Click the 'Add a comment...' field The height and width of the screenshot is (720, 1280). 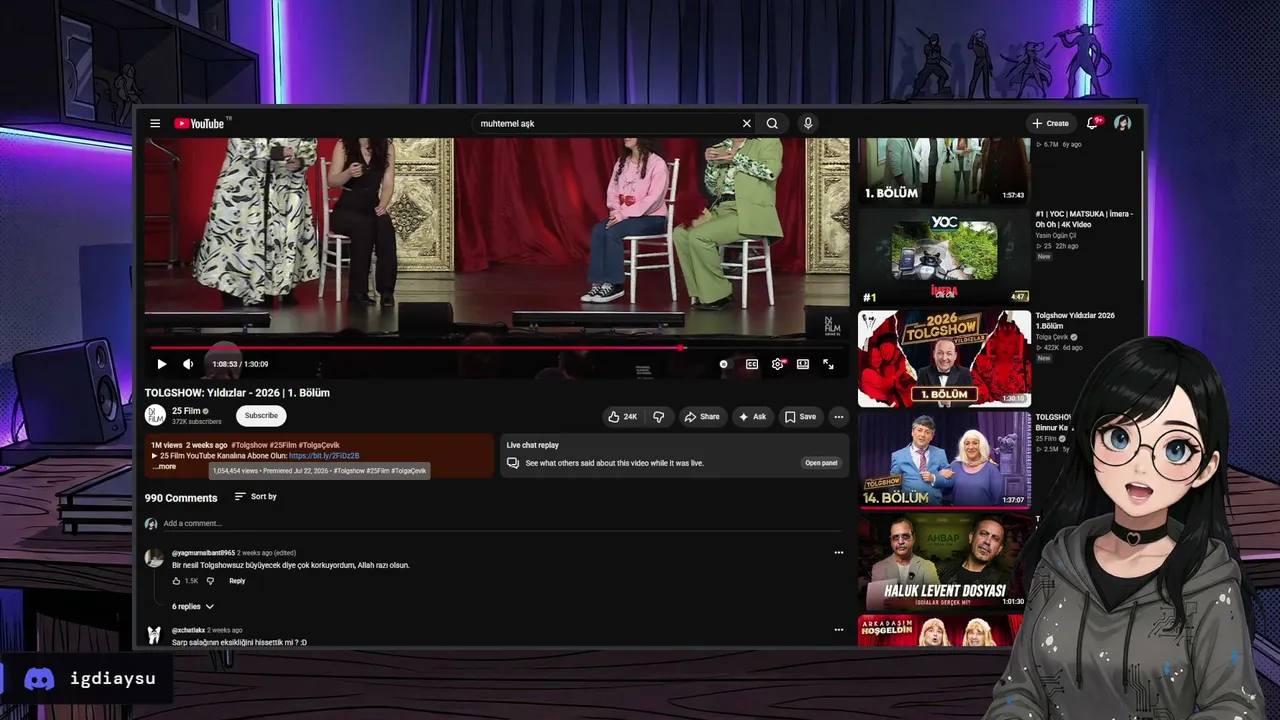coord(502,523)
